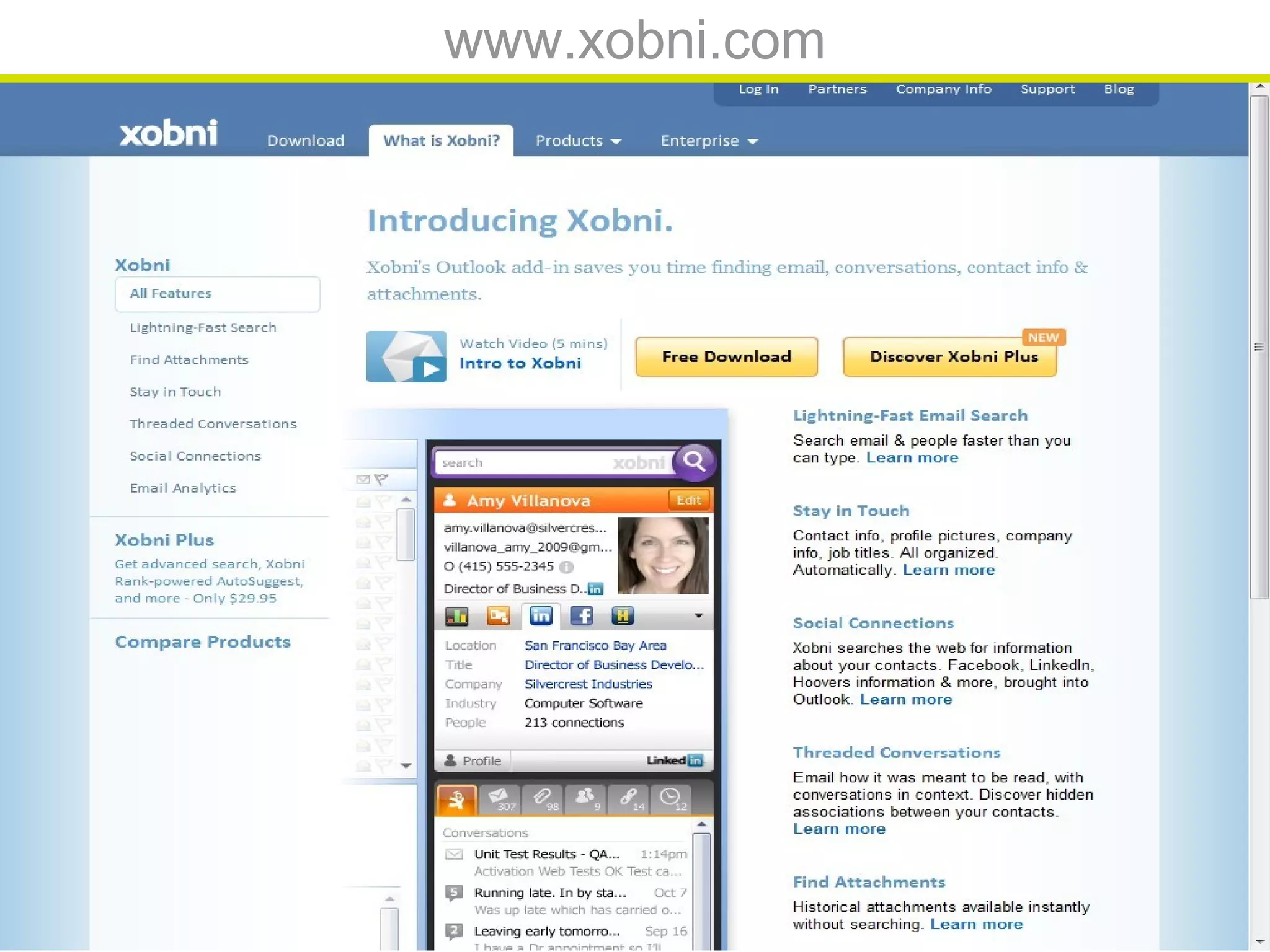Click the envelope emails icon showing 307
The image size is (1270, 952).
(x=500, y=798)
